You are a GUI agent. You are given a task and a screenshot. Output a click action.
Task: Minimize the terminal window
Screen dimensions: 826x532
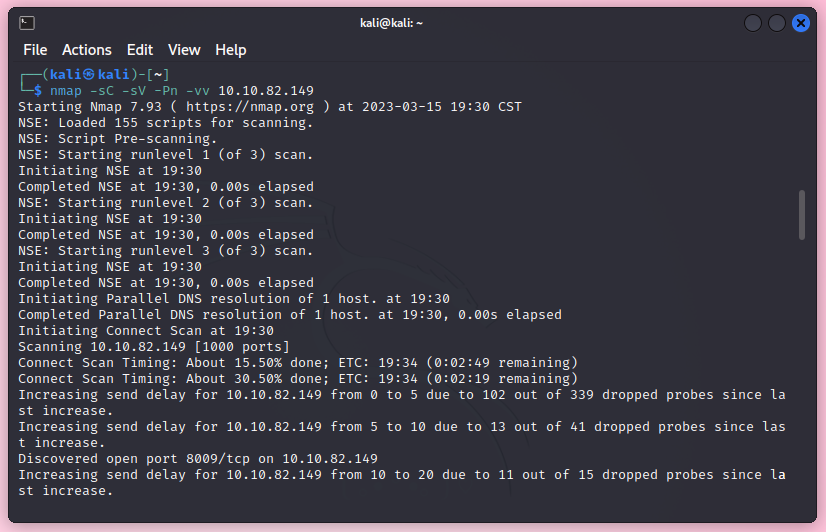[753, 23]
